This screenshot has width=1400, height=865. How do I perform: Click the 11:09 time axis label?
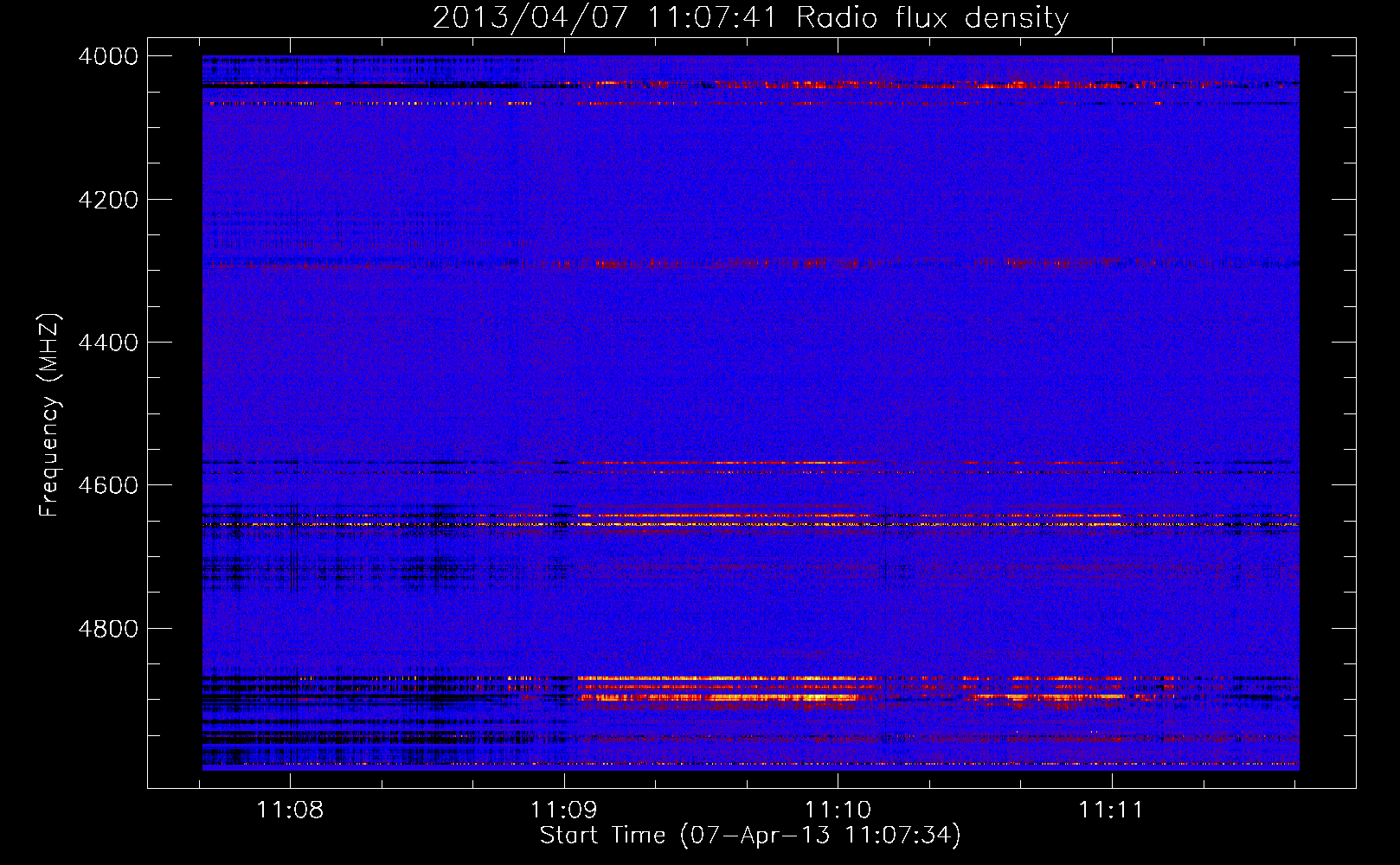click(564, 811)
